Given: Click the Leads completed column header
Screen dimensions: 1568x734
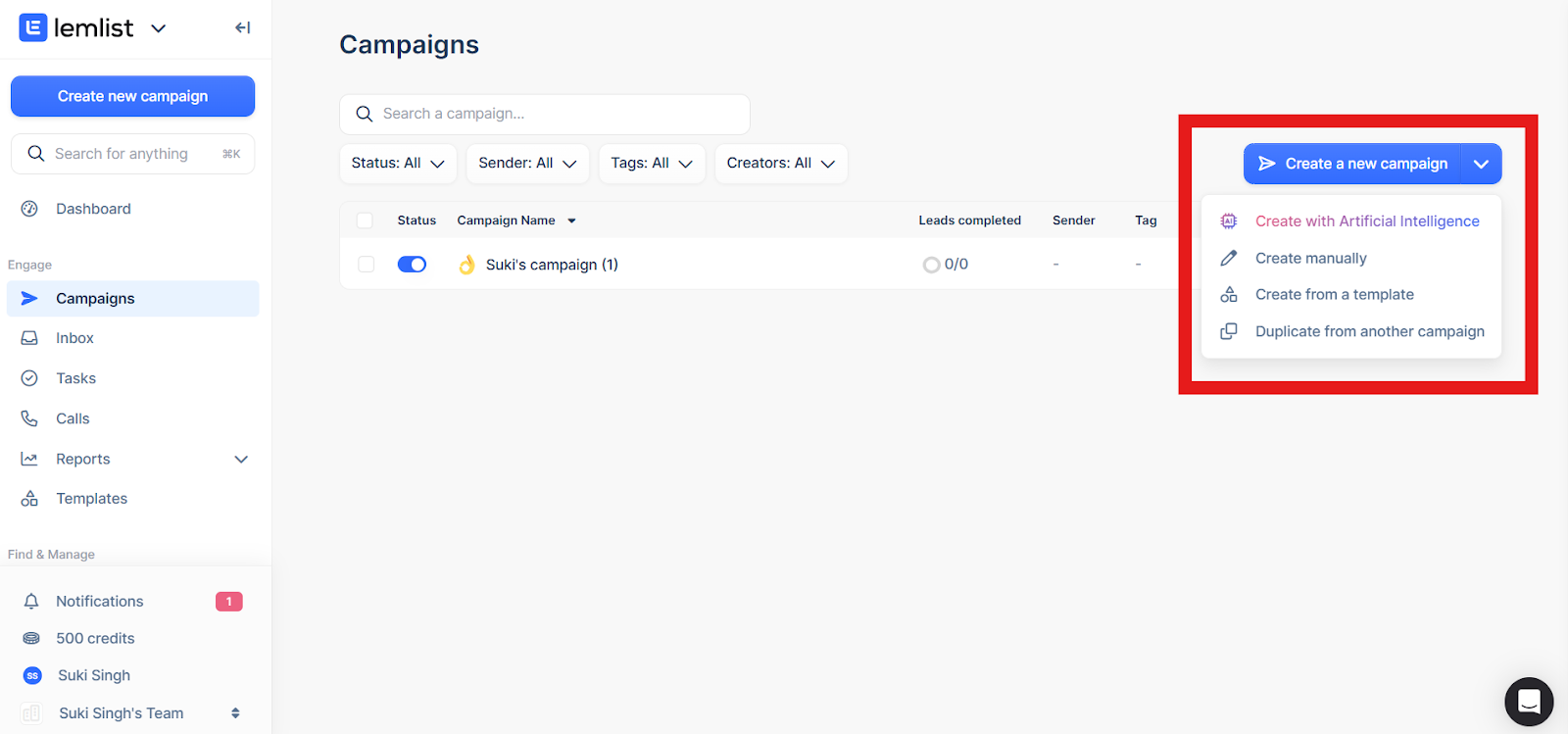Looking at the screenshot, I should point(969,220).
